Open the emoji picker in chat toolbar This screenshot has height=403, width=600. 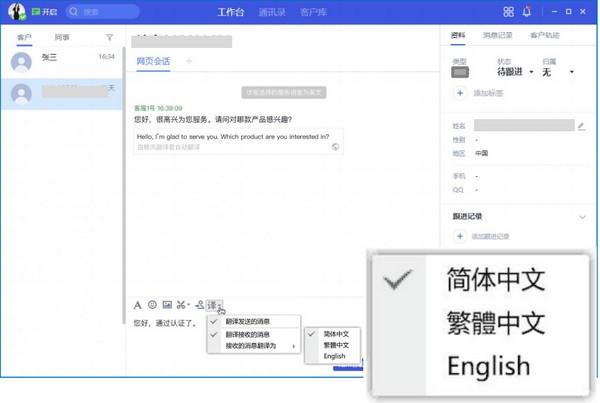152,305
